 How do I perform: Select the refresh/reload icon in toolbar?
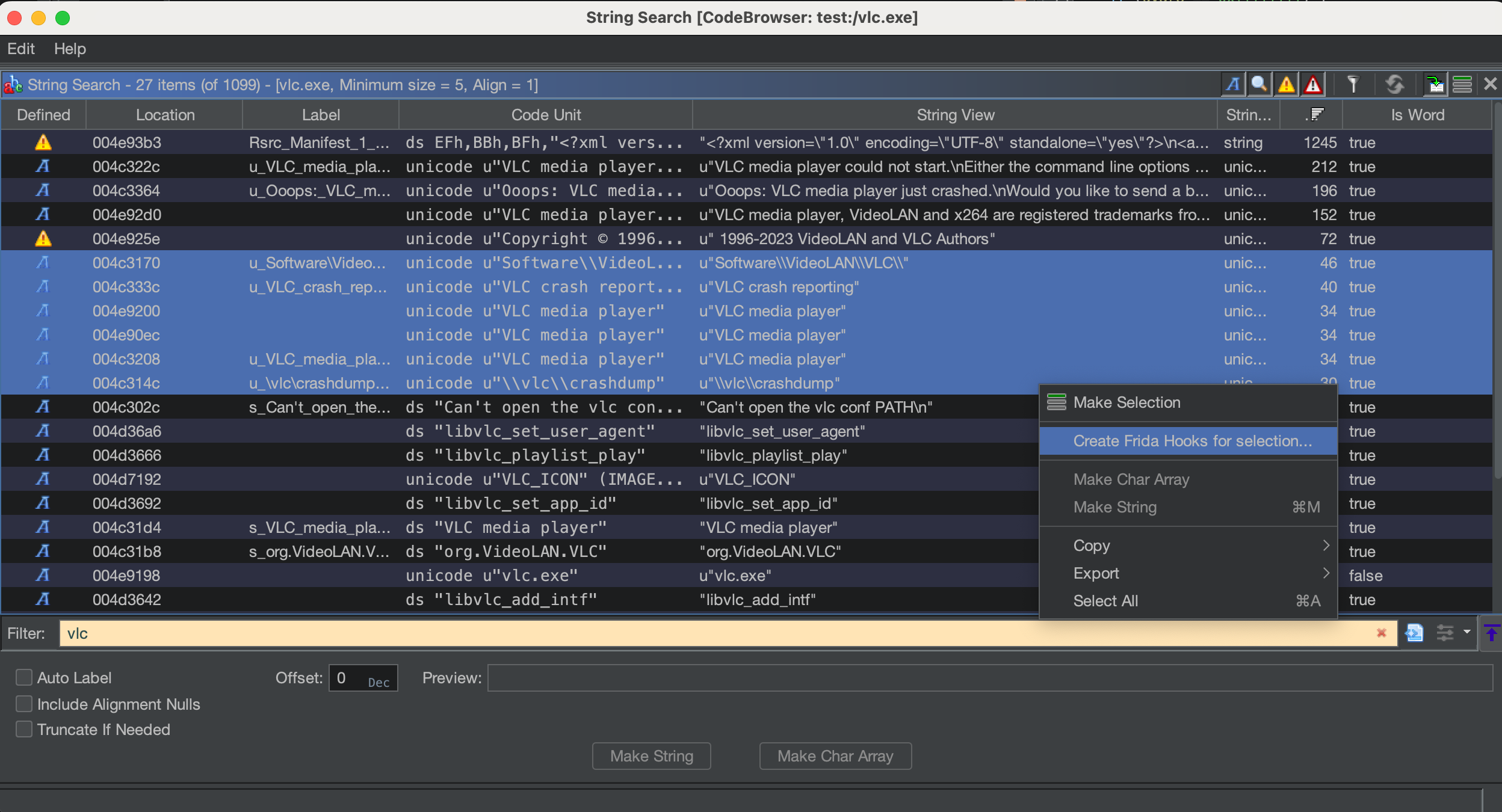tap(1393, 84)
